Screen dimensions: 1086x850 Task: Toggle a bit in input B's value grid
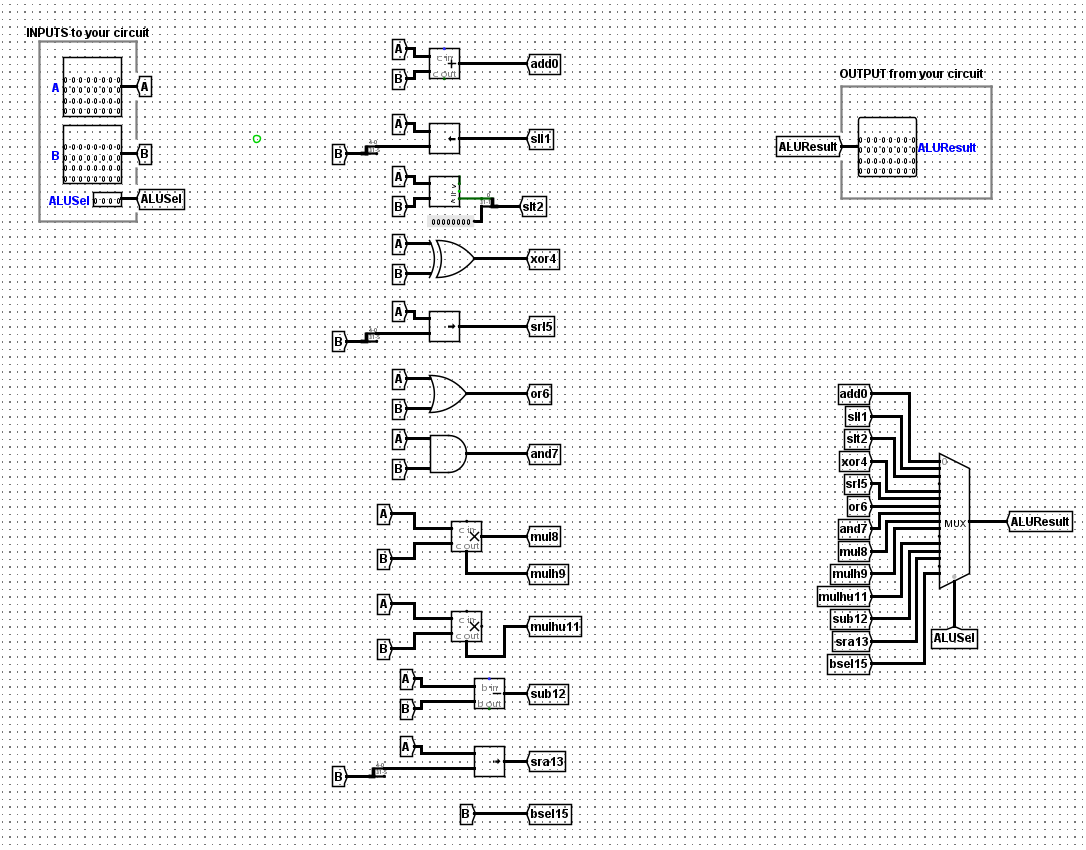point(90,155)
